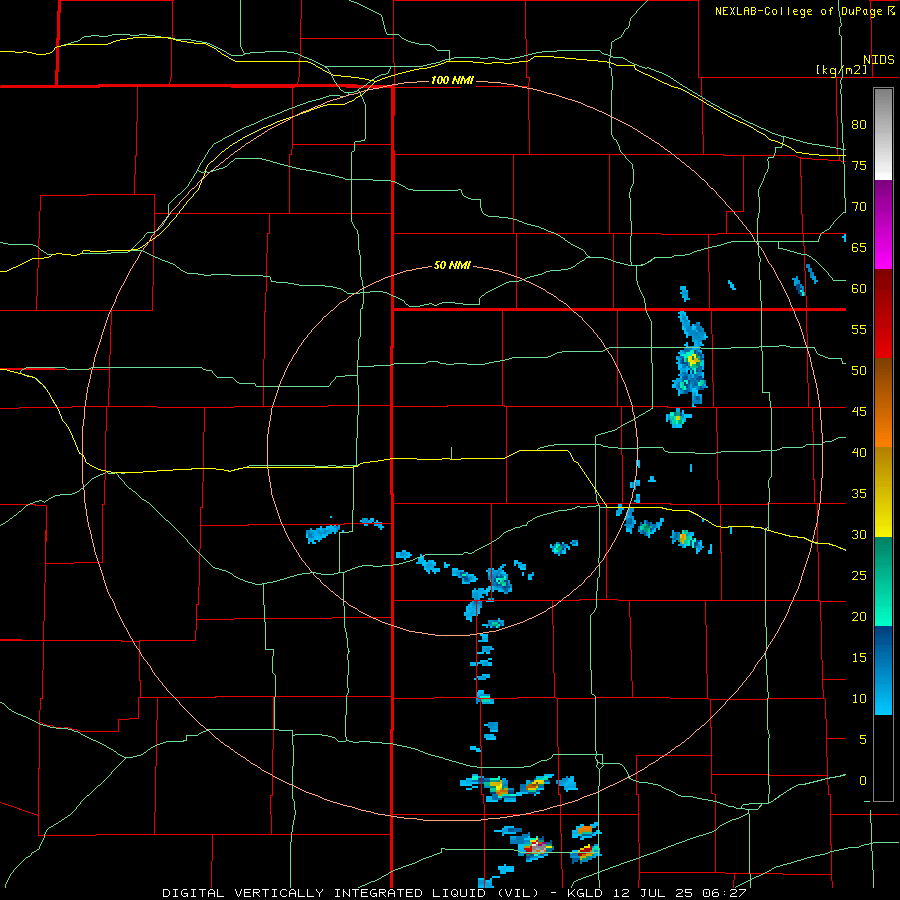
Task: Click the 100 NMI range ring label
Action: [x=452, y=80]
